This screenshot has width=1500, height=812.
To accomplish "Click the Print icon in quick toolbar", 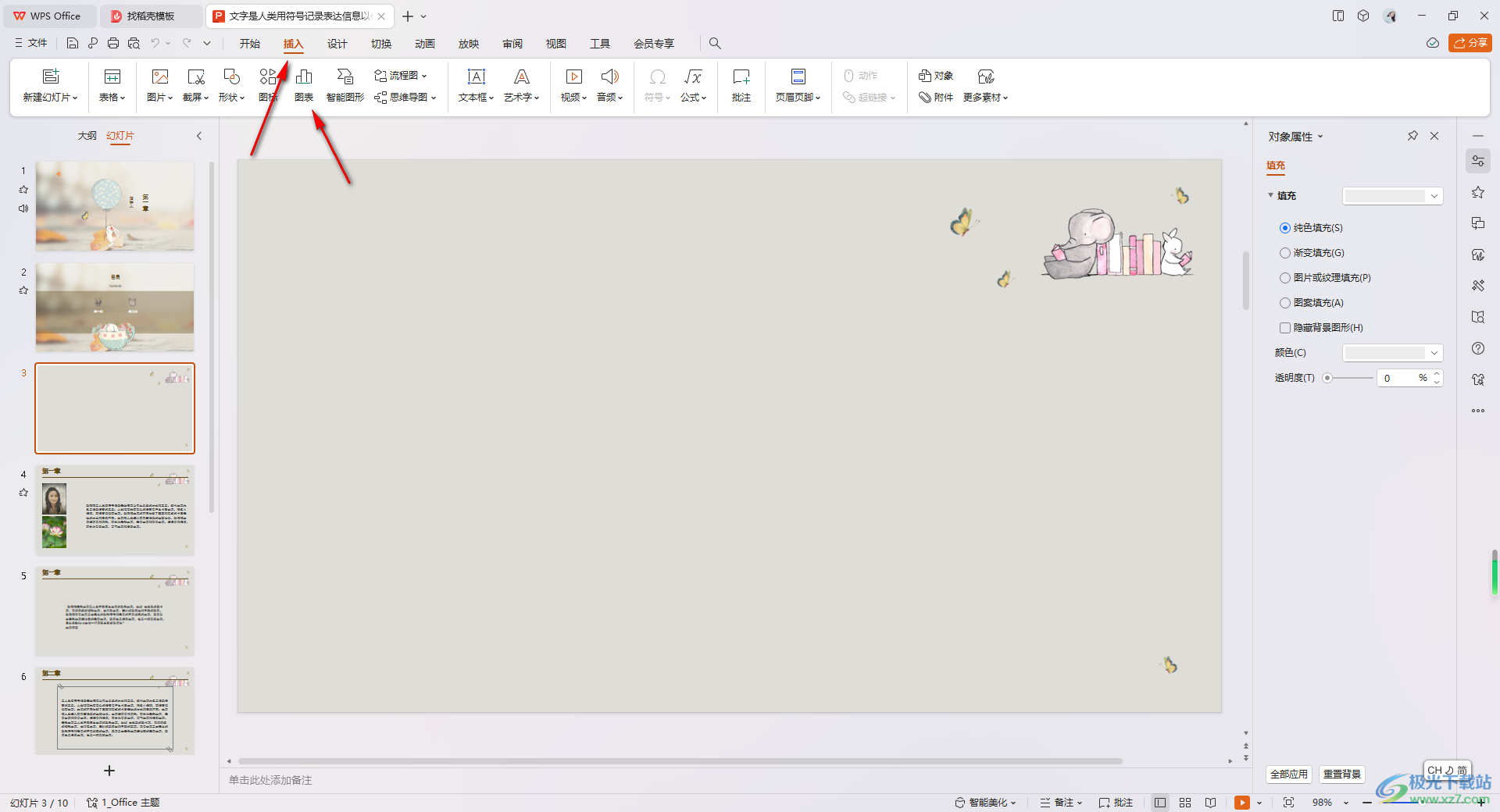I will coord(113,43).
